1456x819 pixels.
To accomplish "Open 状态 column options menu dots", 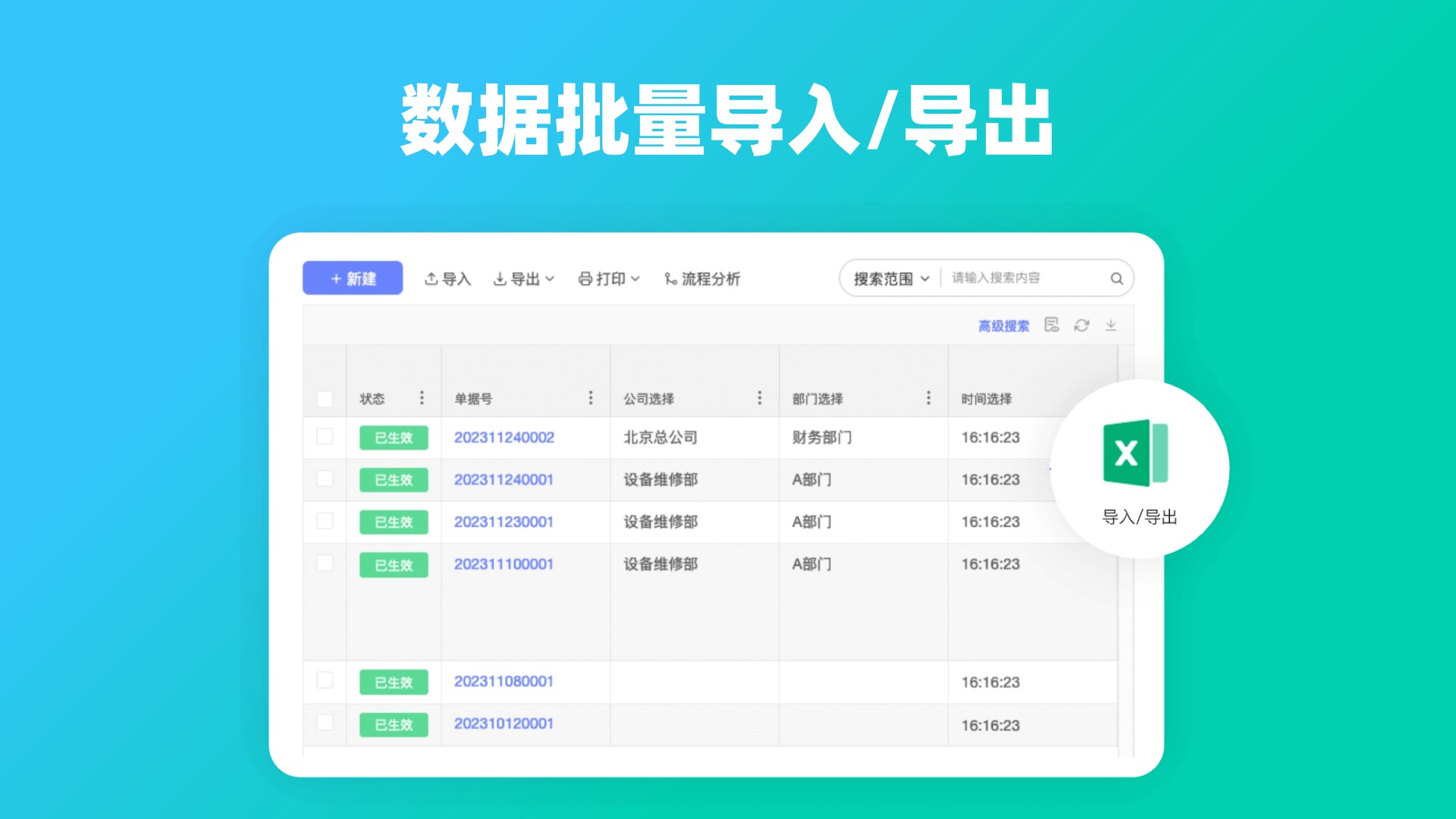I will coord(422,398).
